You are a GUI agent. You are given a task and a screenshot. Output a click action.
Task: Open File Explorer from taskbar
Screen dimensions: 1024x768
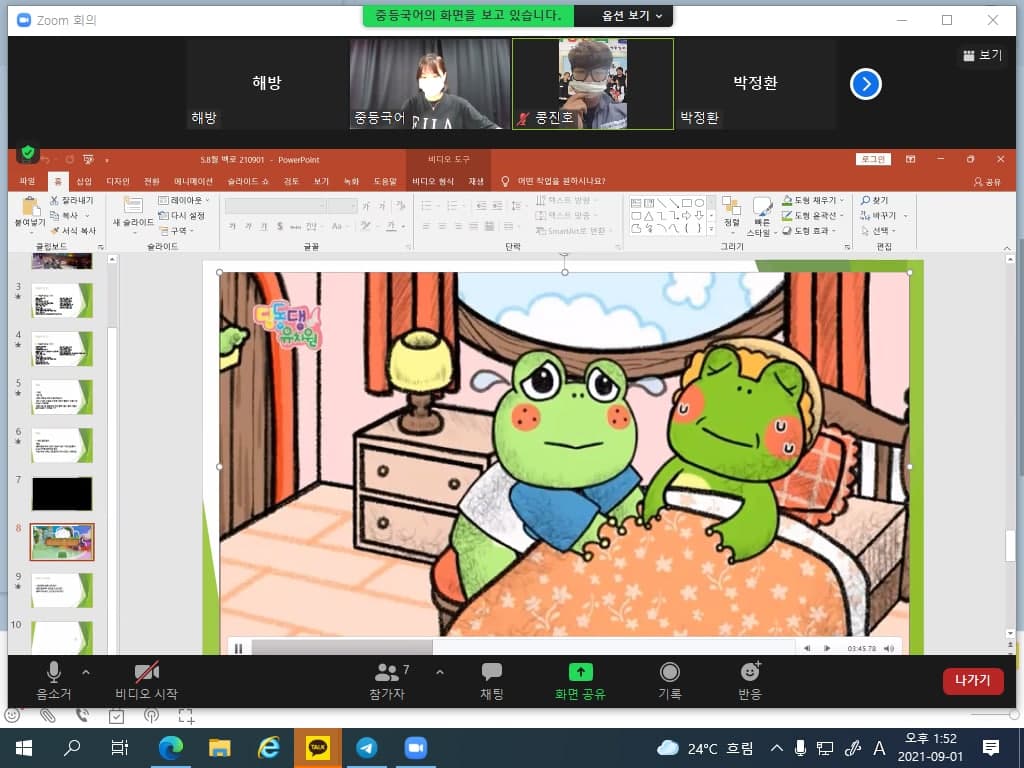[x=219, y=748]
